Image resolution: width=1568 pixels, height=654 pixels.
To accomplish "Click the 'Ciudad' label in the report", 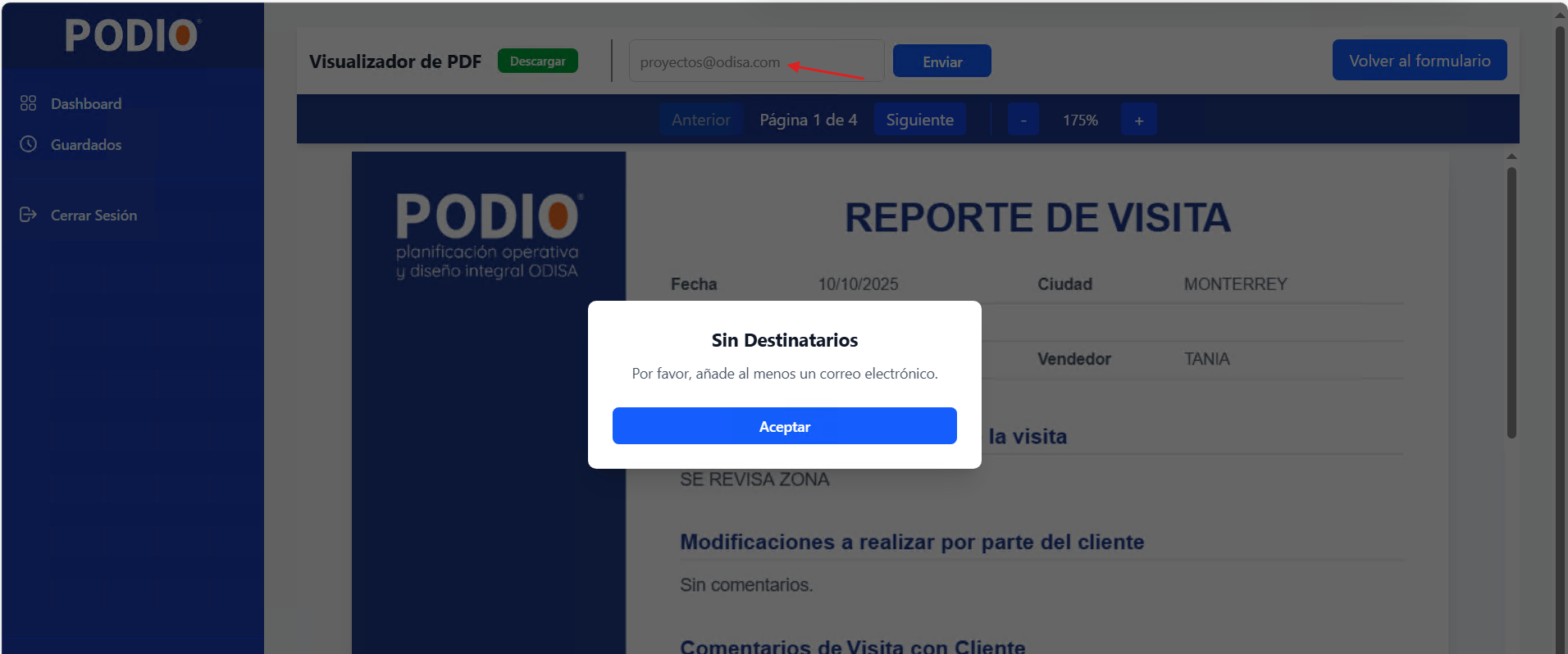I will pyautogui.click(x=1064, y=284).
